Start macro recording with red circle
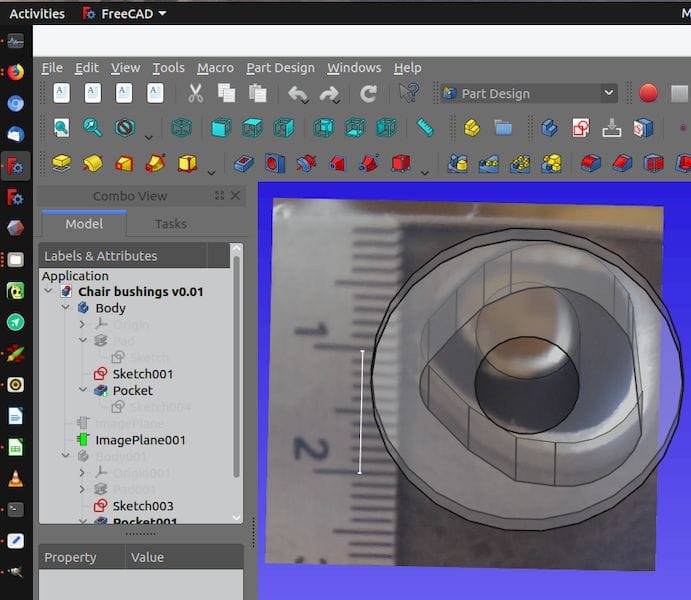The width and height of the screenshot is (691, 600). click(648, 94)
